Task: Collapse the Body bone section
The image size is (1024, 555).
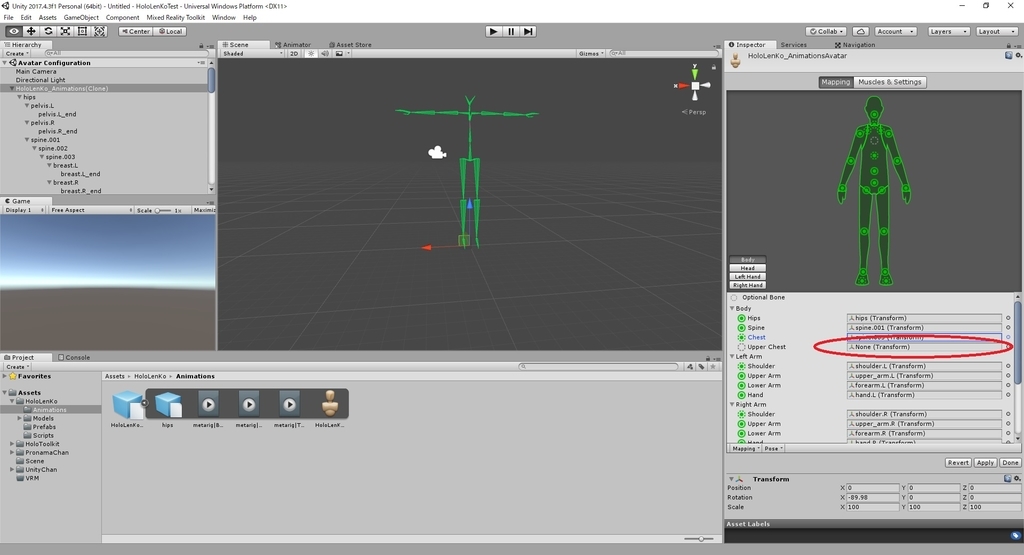Action: 732,308
